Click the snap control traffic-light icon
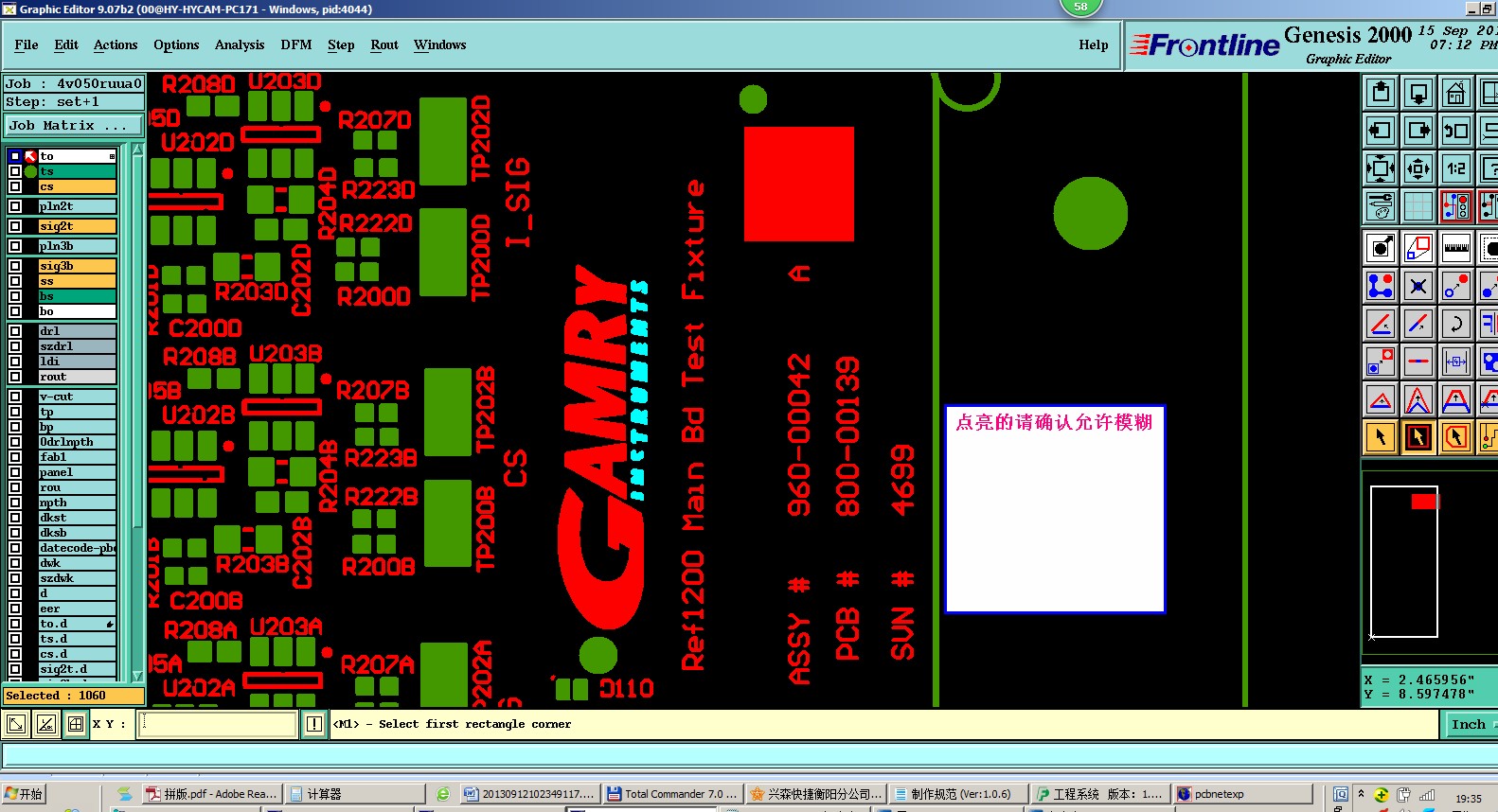 pos(1456,205)
